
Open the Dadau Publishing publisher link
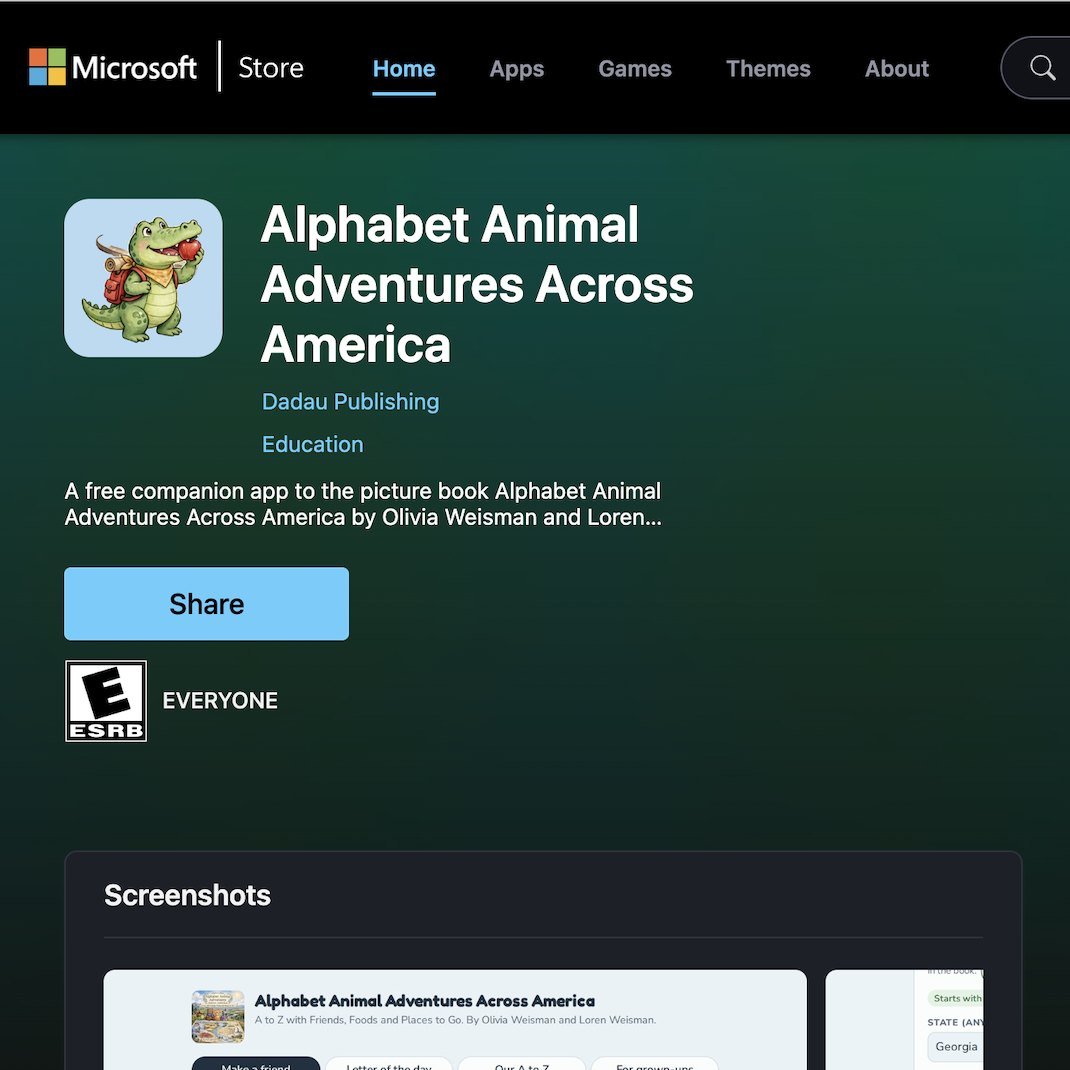coord(351,401)
